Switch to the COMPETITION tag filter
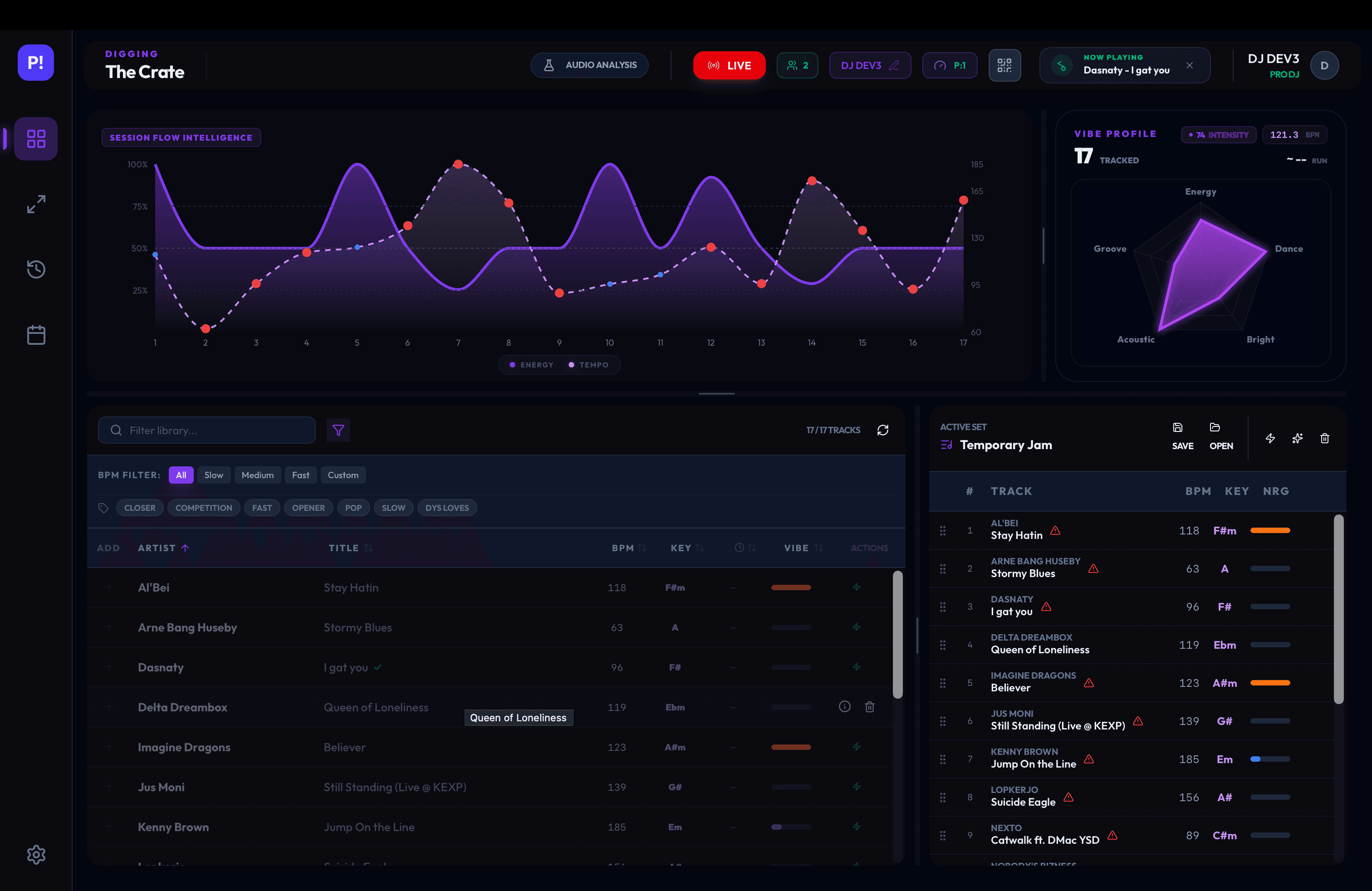The height and width of the screenshot is (891, 1372). click(204, 508)
